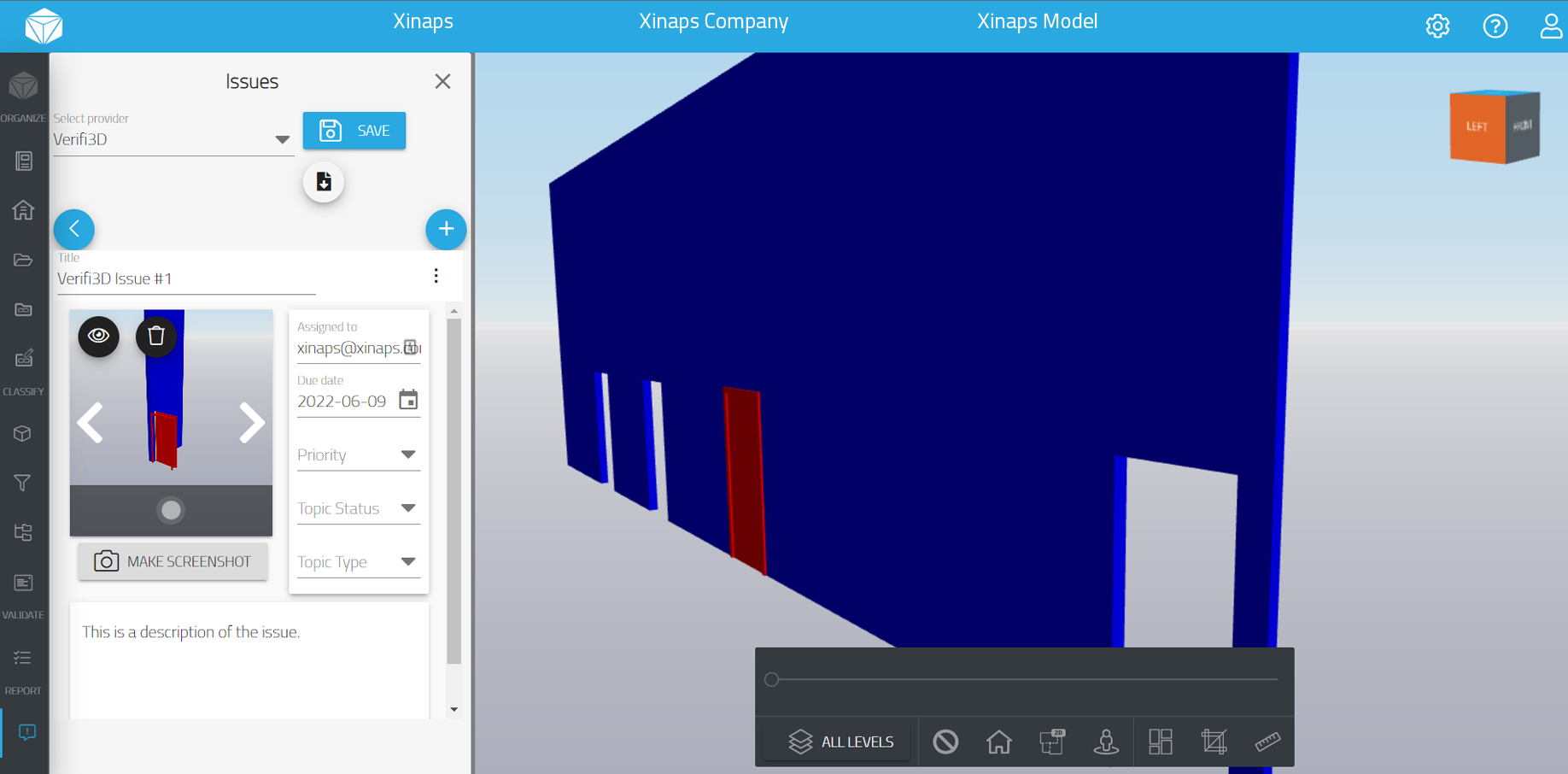The image size is (1568, 774).
Task: Close the Issues panel
Action: tap(442, 81)
